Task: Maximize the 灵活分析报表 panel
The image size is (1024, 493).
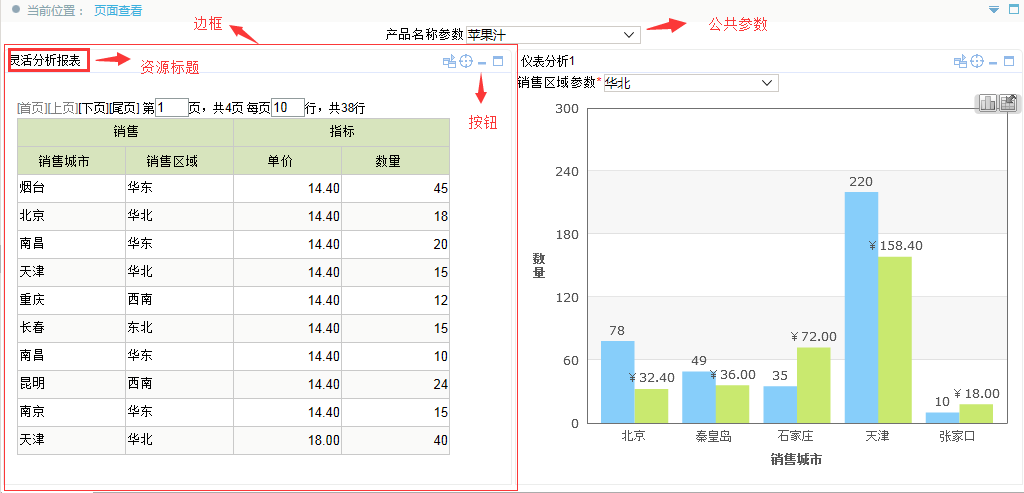Action: point(498,61)
